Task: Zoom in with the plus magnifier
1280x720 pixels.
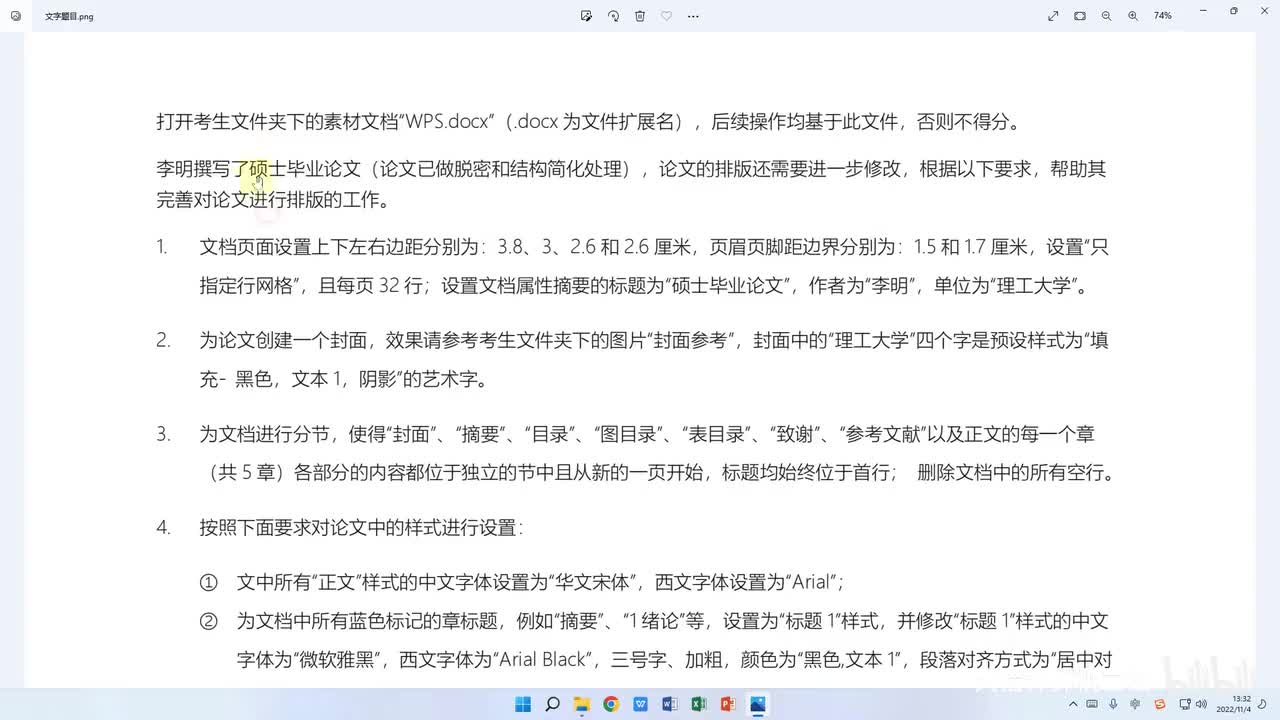Action: tap(1133, 16)
